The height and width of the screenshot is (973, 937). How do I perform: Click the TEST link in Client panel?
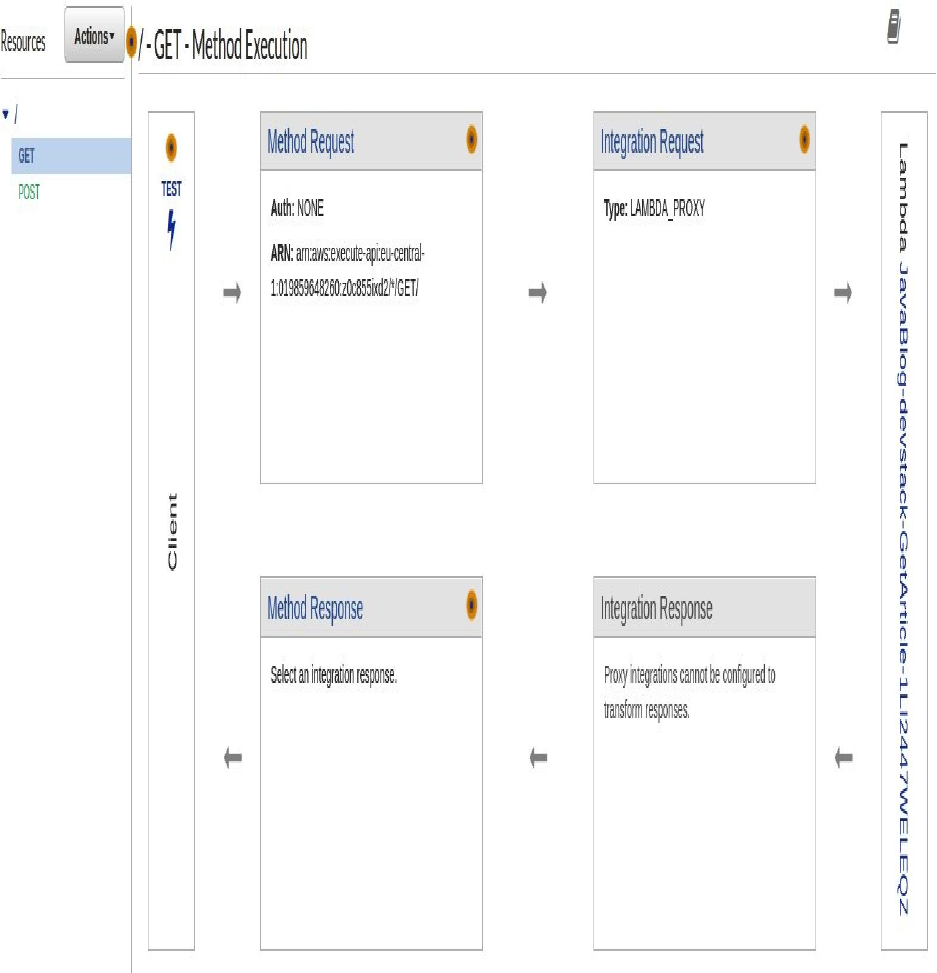pyautogui.click(x=171, y=189)
